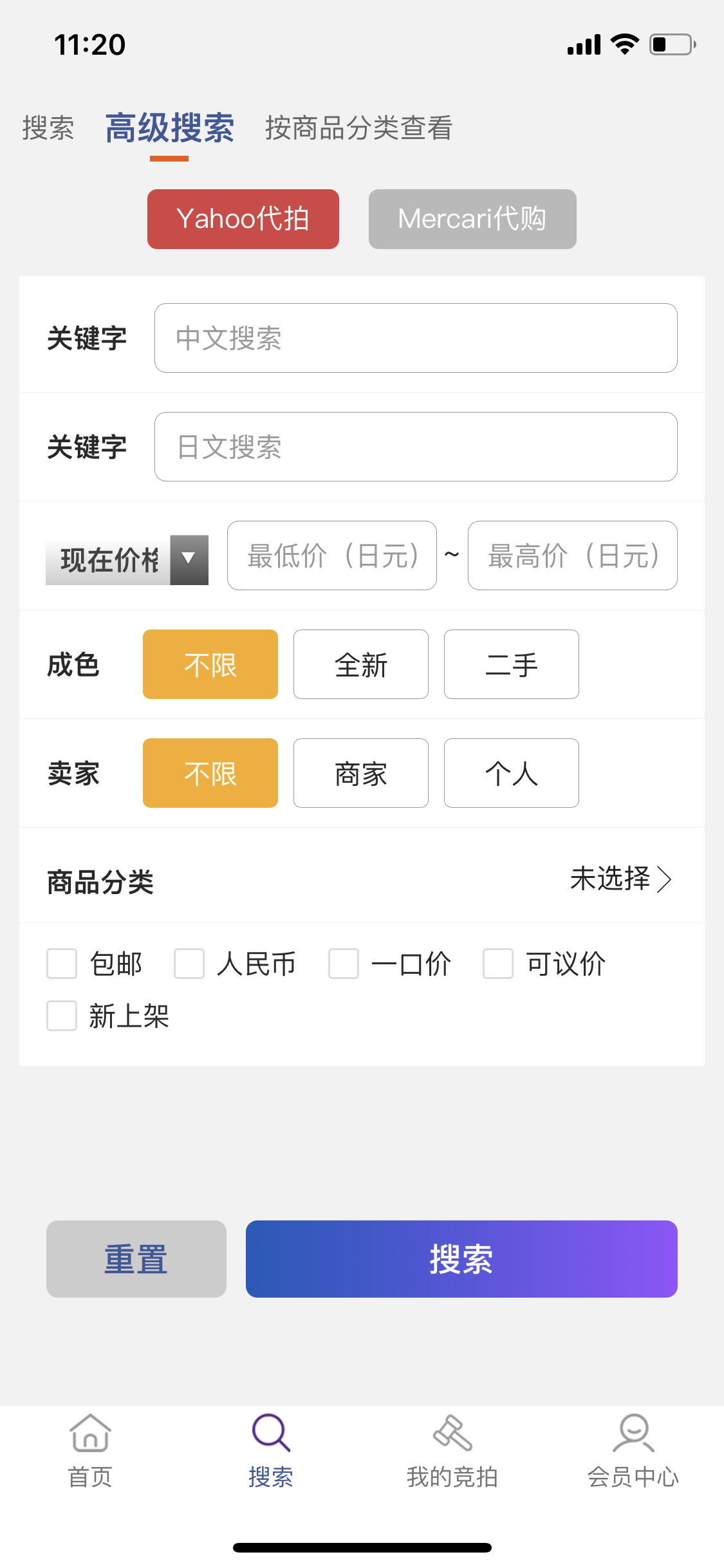
Task: Tick the 新上架 checkbox
Action: point(62,1016)
